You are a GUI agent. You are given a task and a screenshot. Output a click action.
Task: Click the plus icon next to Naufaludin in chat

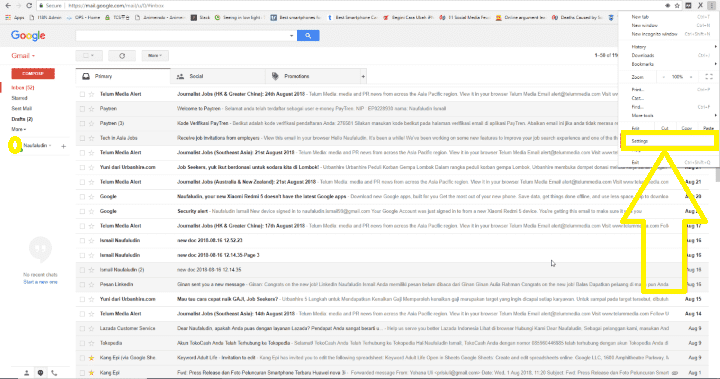coord(63,146)
